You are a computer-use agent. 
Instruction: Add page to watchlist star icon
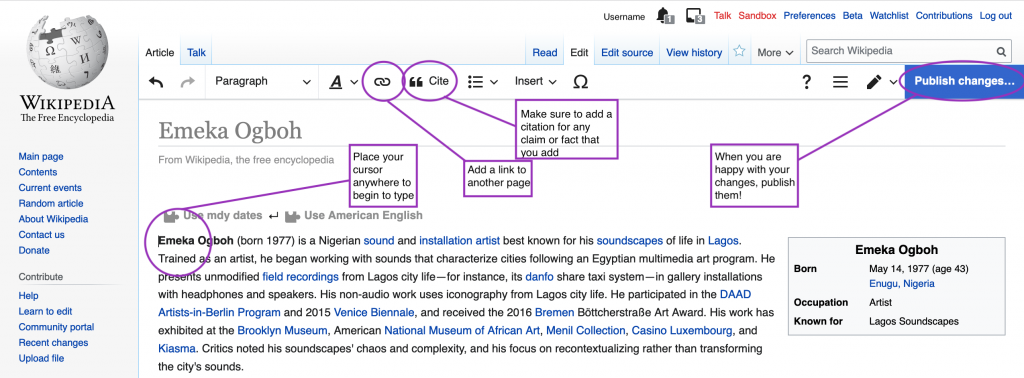coord(739,51)
